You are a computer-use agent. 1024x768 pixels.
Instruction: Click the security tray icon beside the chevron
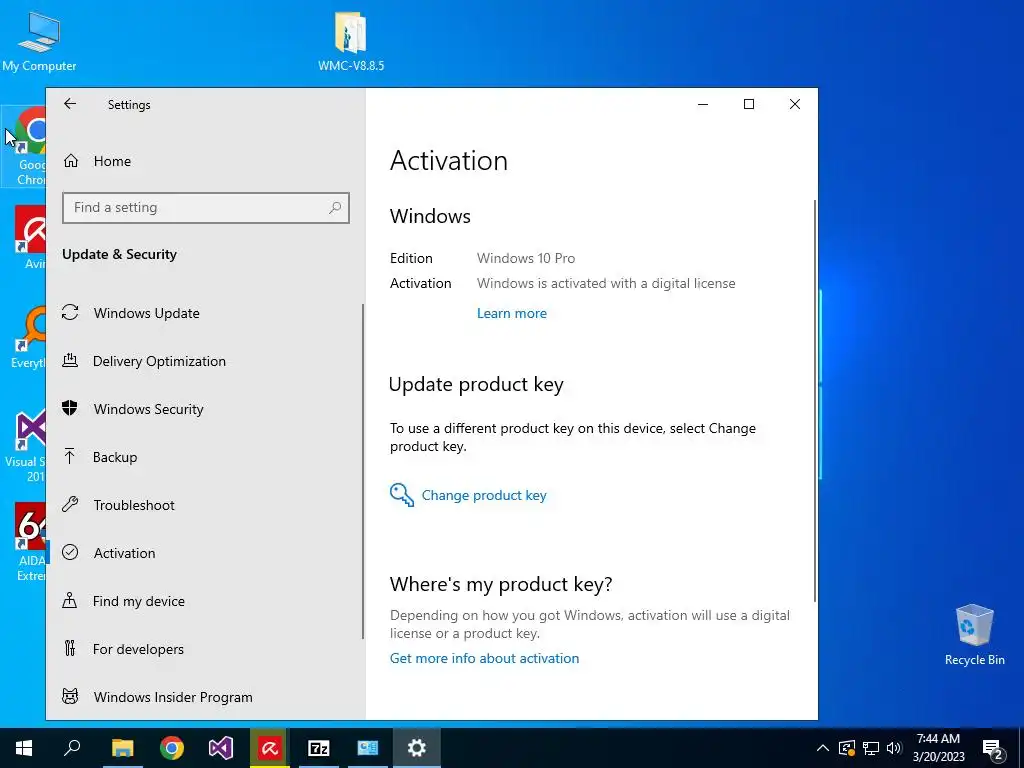(x=846, y=748)
